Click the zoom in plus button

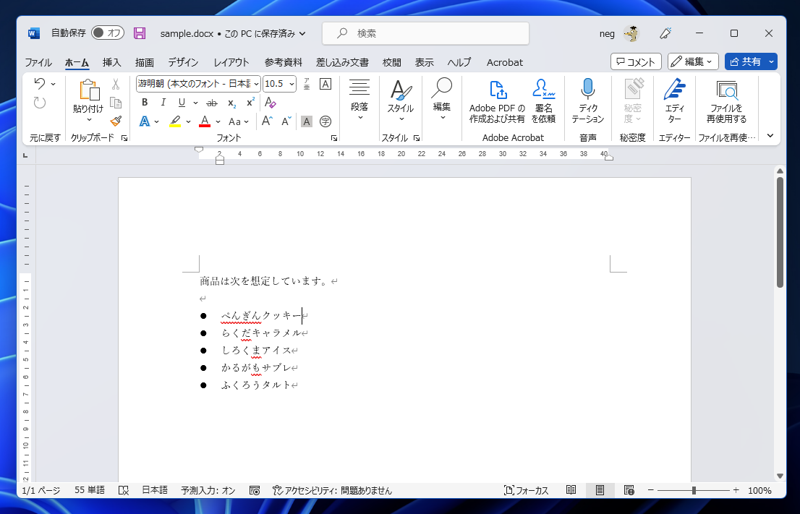pos(736,490)
